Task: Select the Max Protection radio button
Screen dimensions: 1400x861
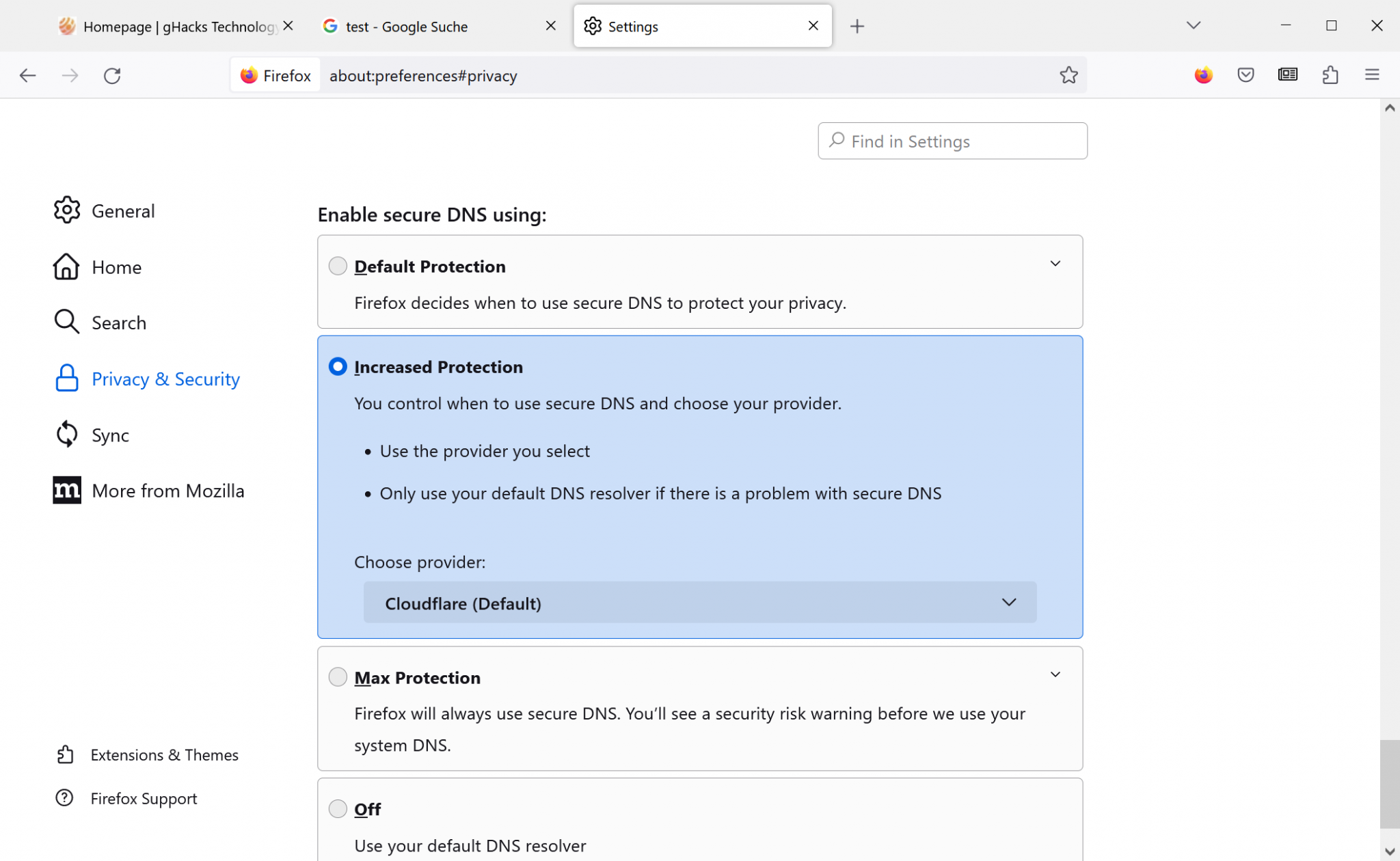Action: [338, 677]
